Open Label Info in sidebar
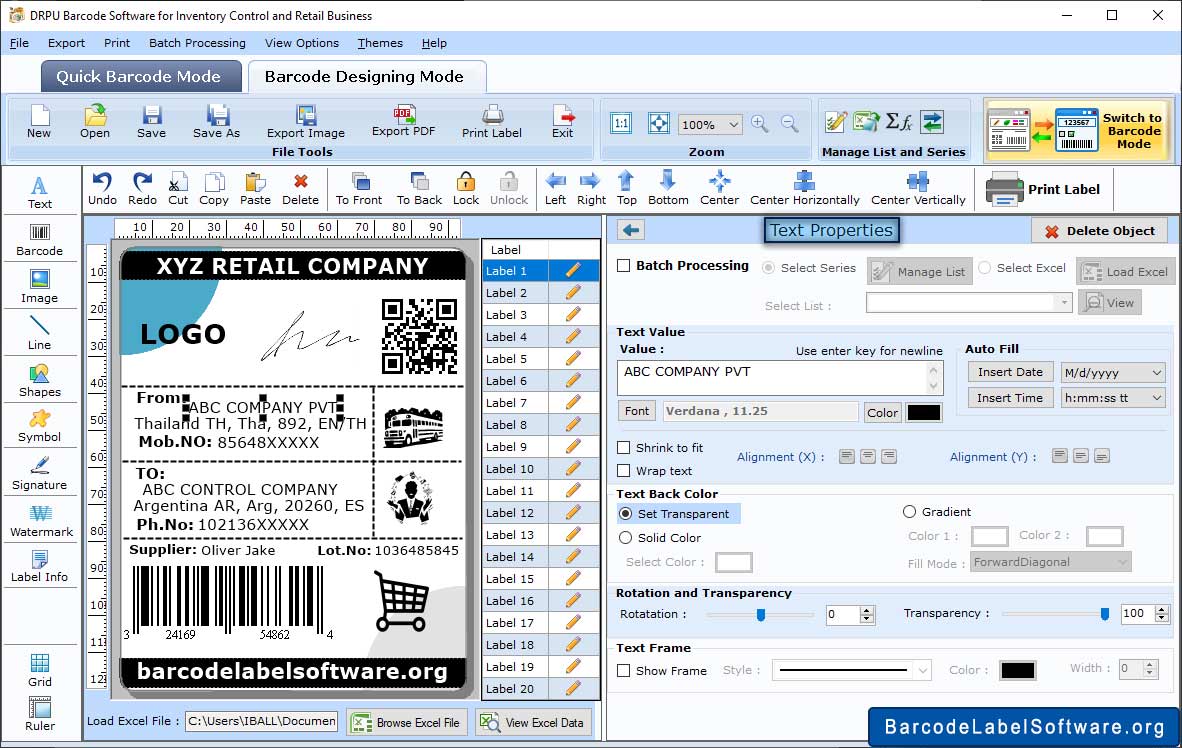The image size is (1182, 748). point(39,566)
